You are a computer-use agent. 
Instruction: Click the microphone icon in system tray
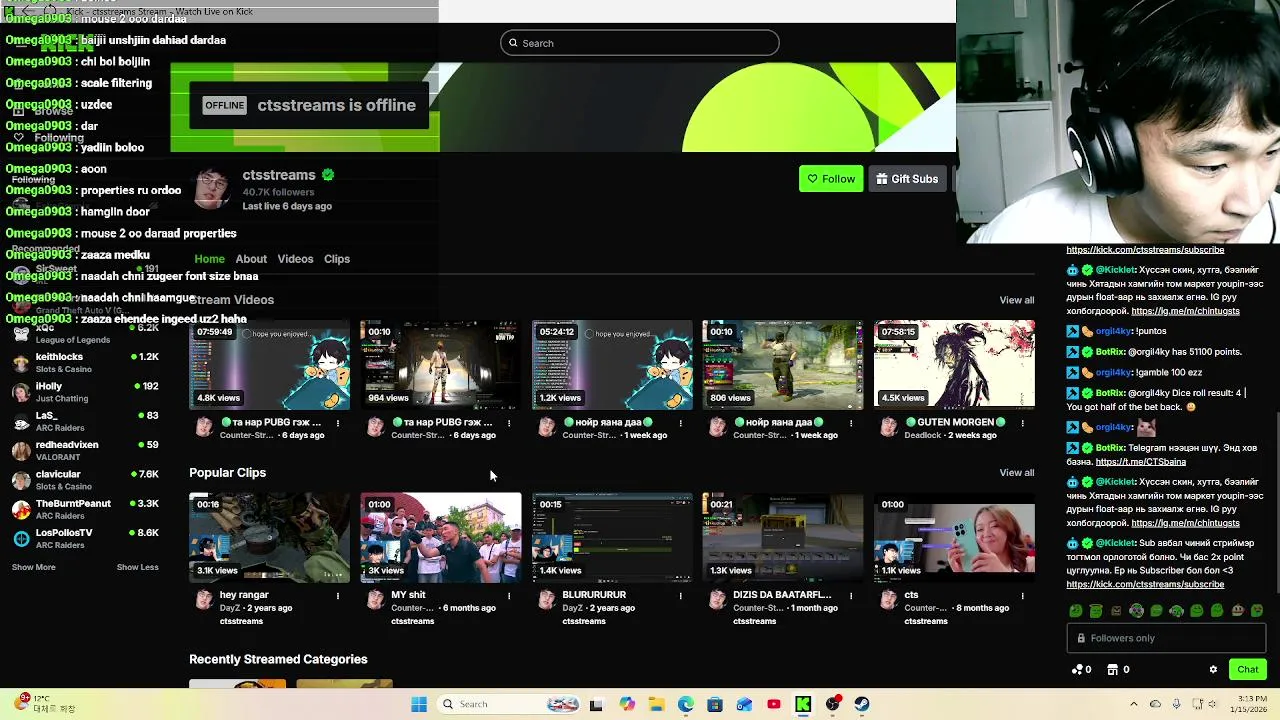pyautogui.click(x=1176, y=704)
